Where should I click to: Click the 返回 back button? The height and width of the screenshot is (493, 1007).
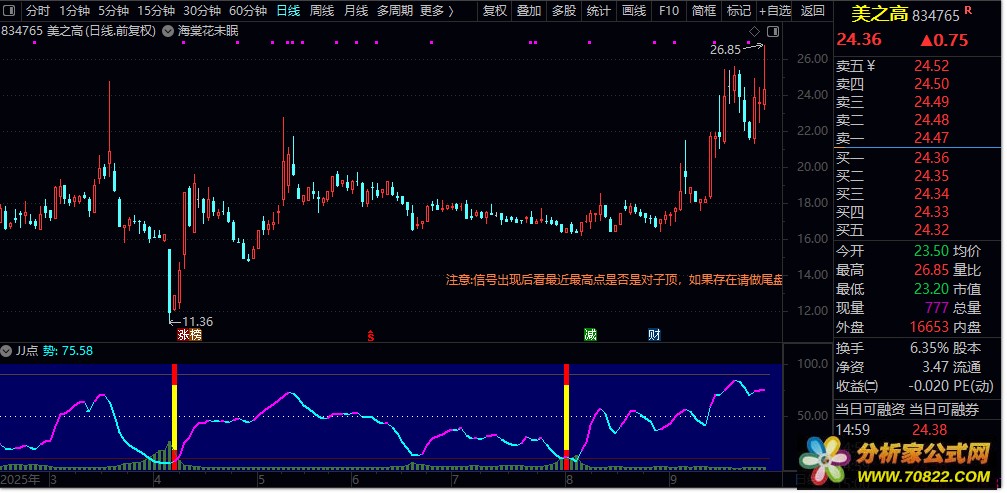click(x=813, y=11)
